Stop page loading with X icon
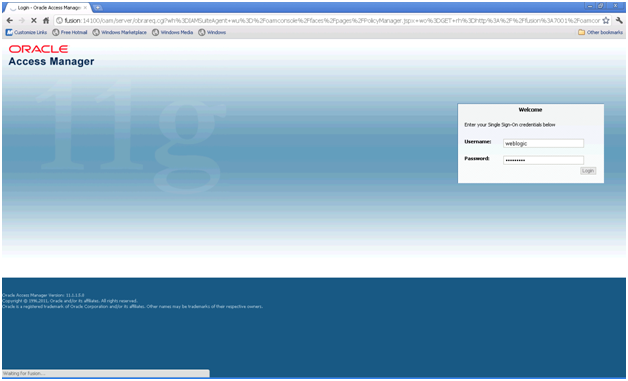Viewport: 628px width, 381px height. [34, 20]
